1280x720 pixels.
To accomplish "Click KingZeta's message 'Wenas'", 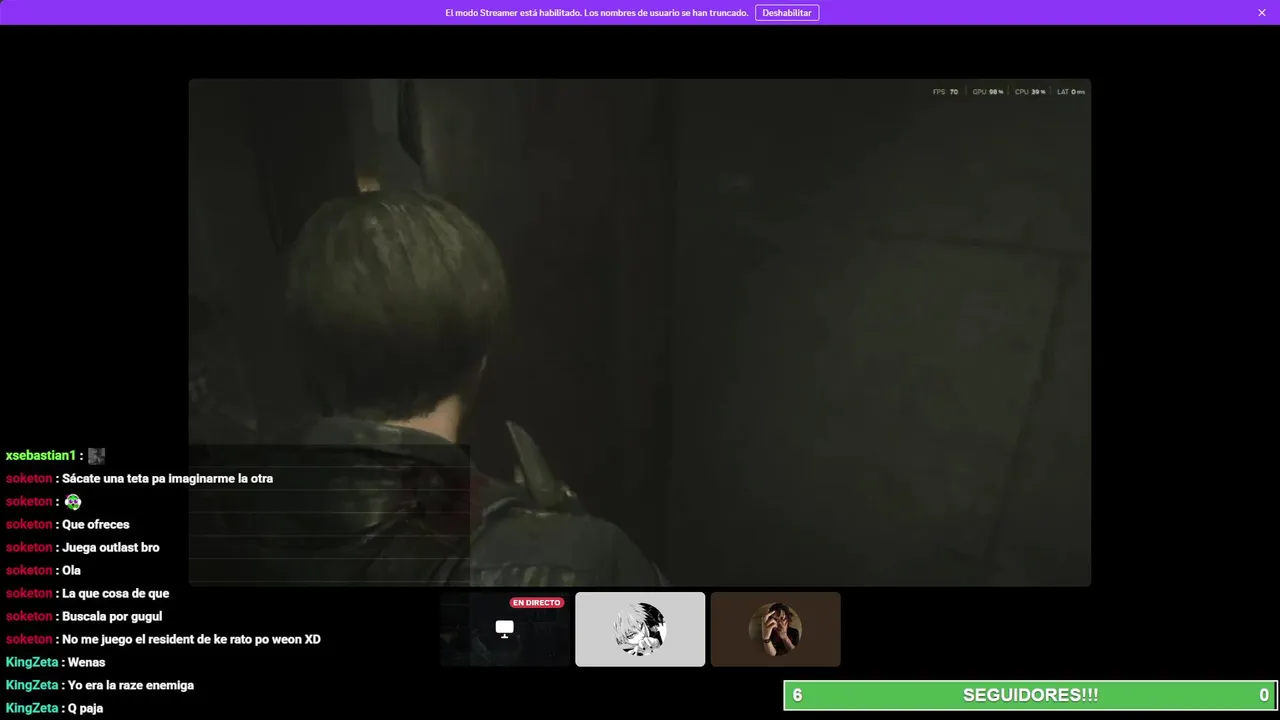I will (x=86, y=663).
